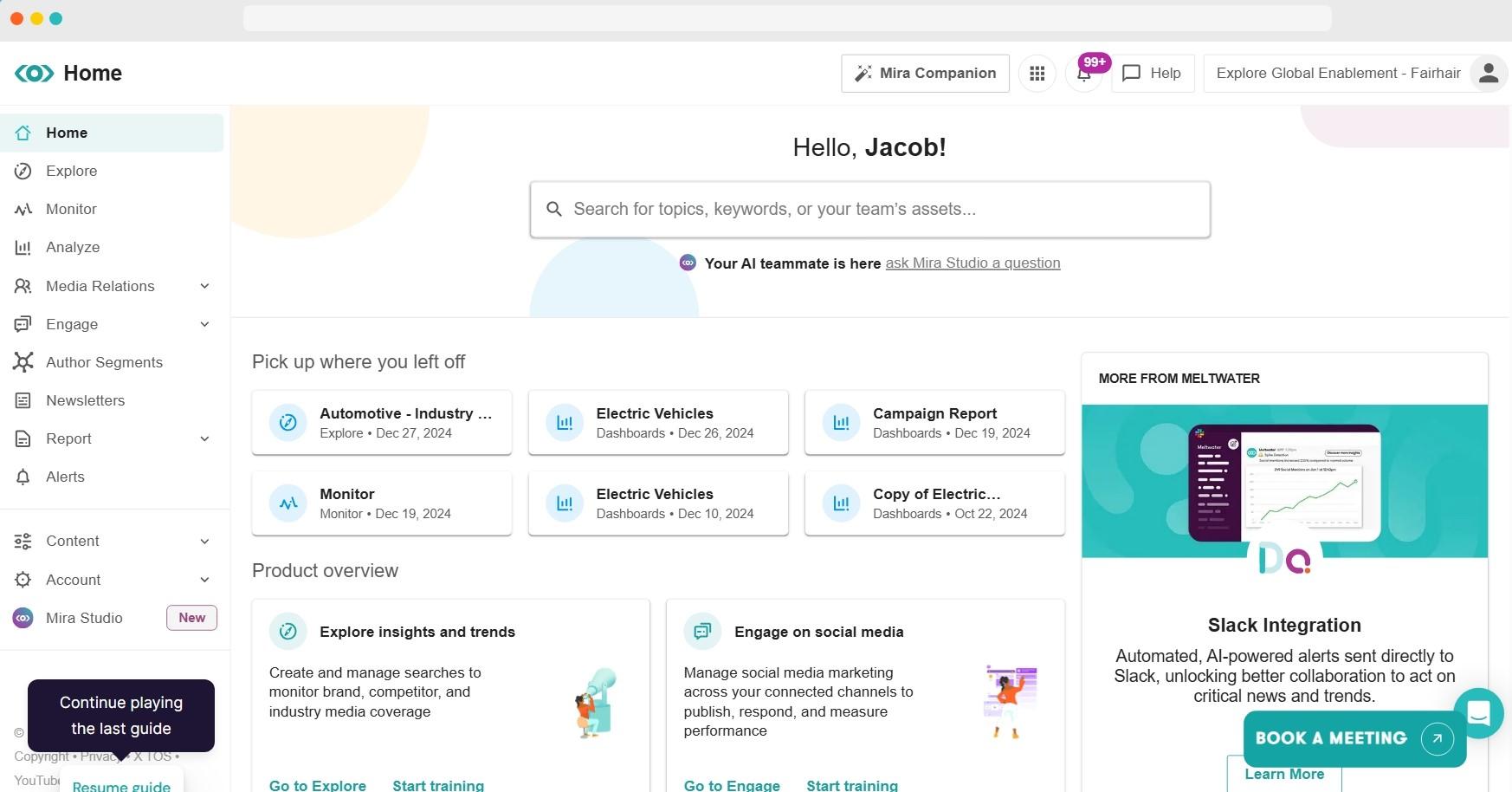Expand the Media Relations submenu chevron
This screenshot has height=792, width=1512.
point(205,286)
